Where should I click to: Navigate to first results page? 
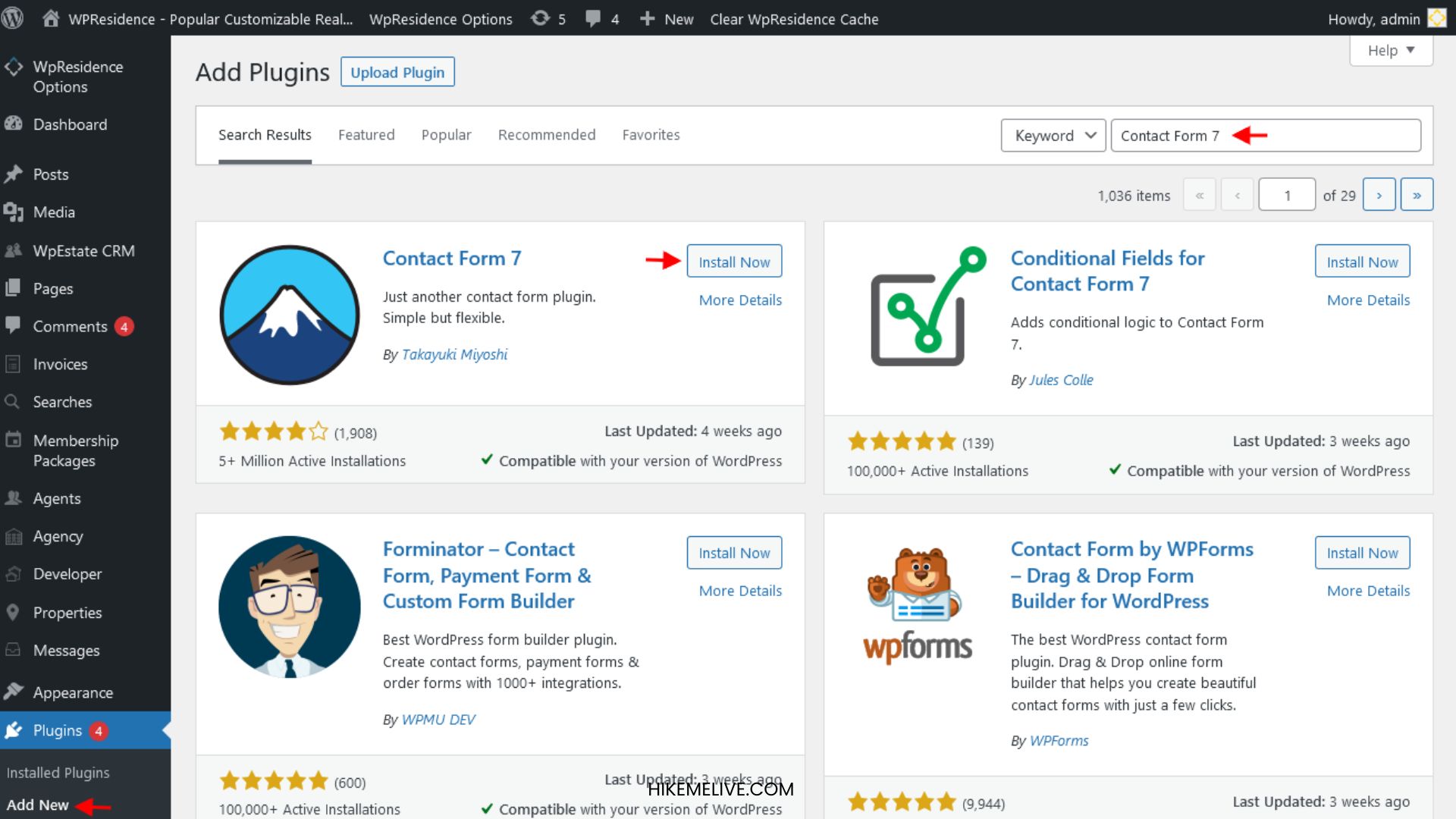click(1199, 195)
